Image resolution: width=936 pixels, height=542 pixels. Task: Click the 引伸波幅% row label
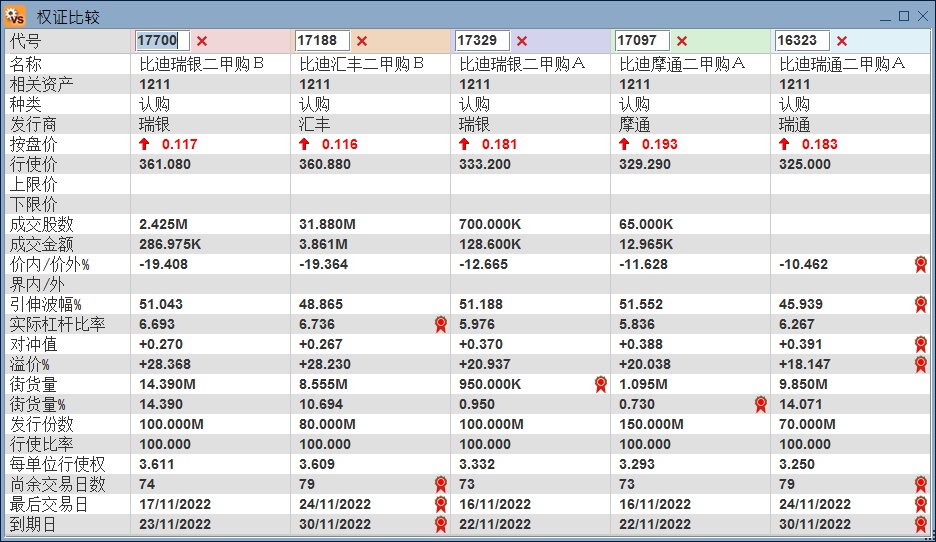click(45, 304)
